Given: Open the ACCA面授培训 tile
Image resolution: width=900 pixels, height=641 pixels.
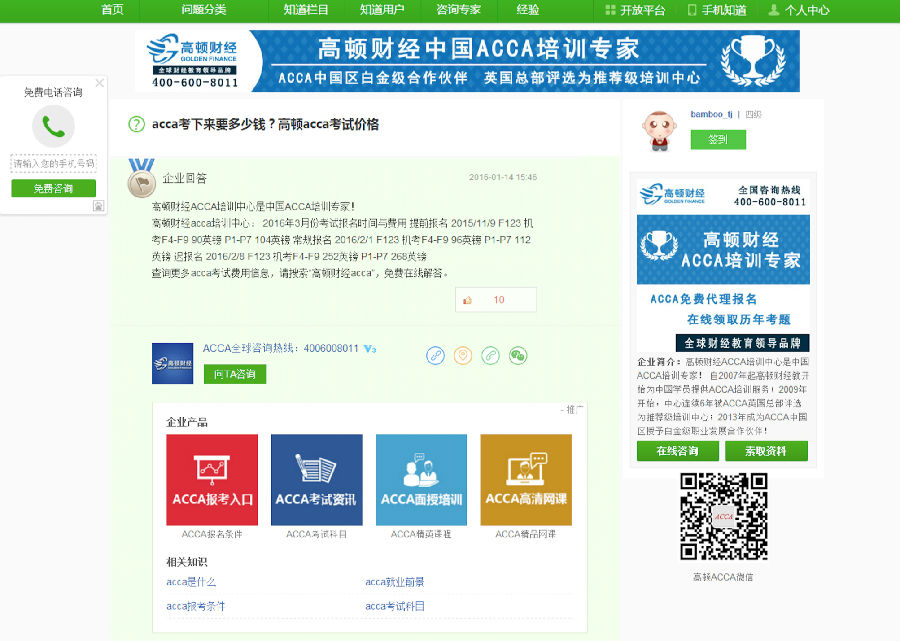Looking at the screenshot, I should (x=421, y=480).
